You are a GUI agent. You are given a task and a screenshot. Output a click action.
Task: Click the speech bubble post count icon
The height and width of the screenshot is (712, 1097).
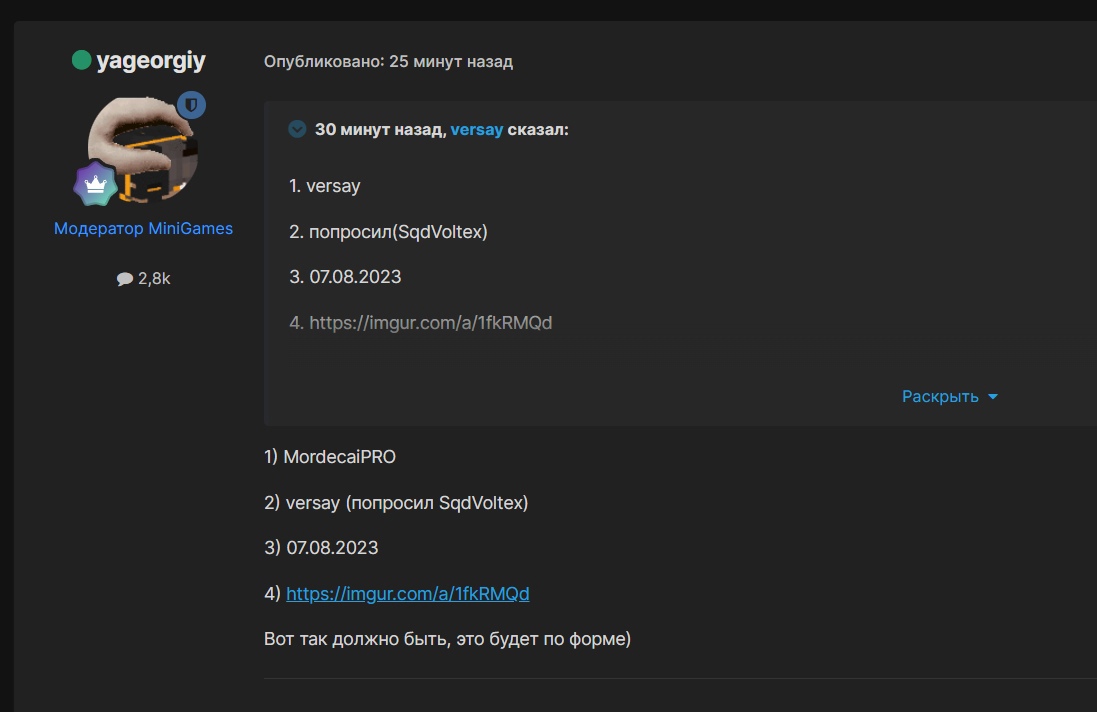click(x=125, y=279)
